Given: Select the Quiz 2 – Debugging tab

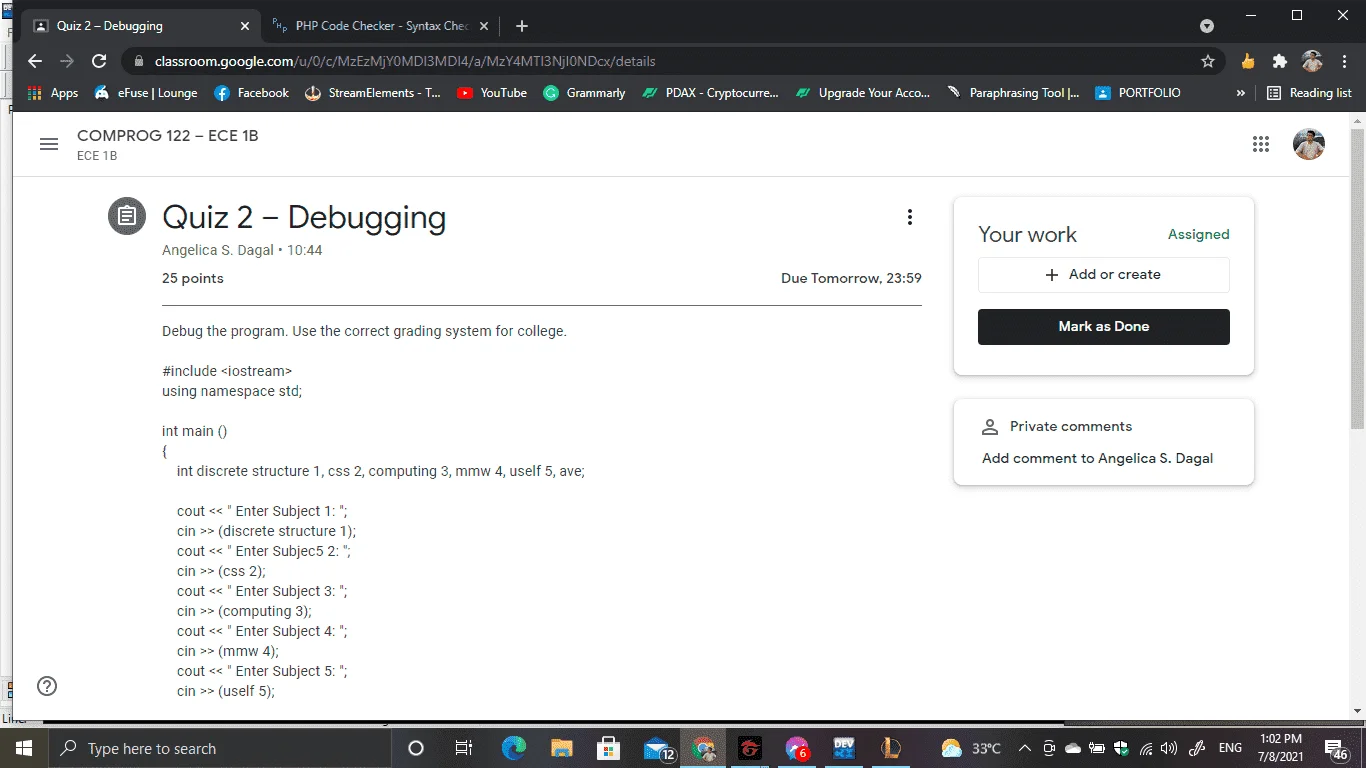Looking at the screenshot, I should (140, 26).
